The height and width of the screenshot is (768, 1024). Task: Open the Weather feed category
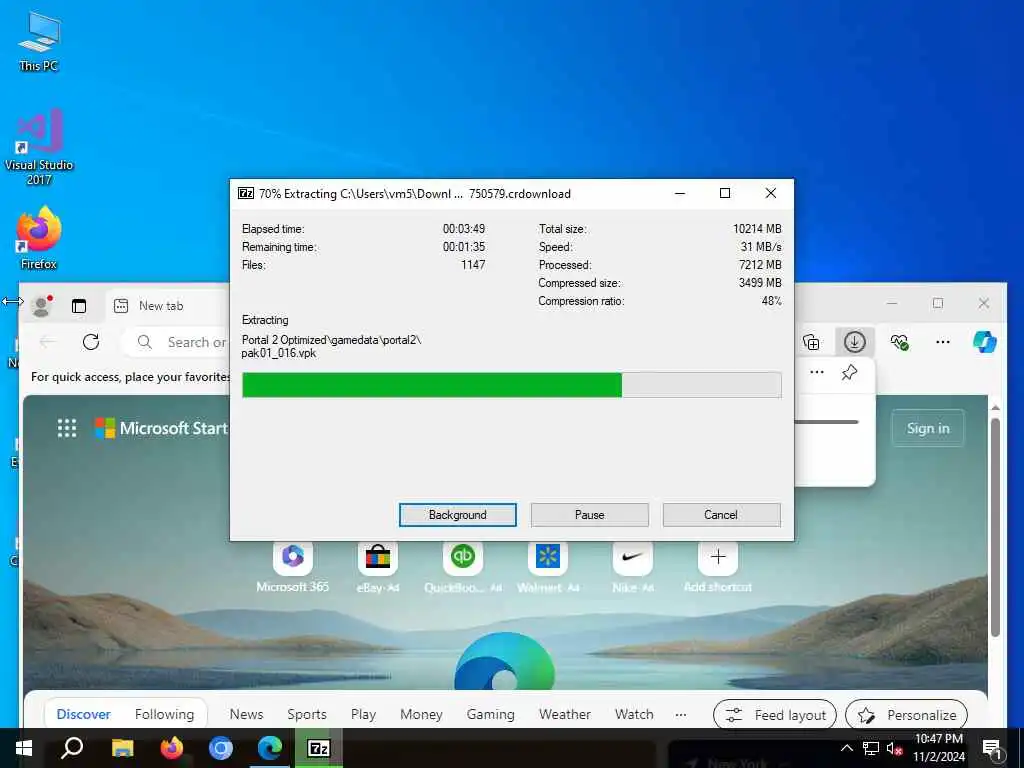[x=565, y=714]
